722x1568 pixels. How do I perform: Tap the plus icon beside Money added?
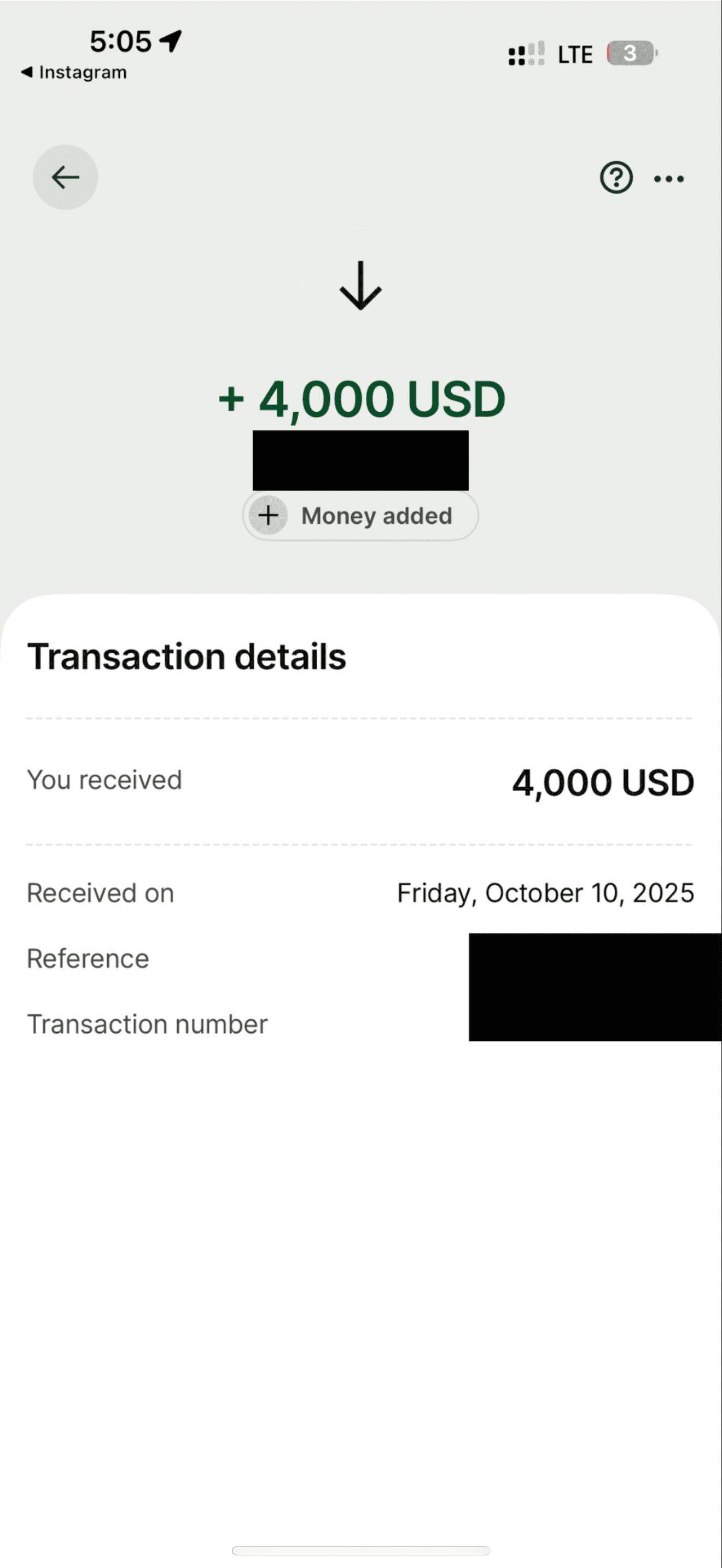point(268,516)
